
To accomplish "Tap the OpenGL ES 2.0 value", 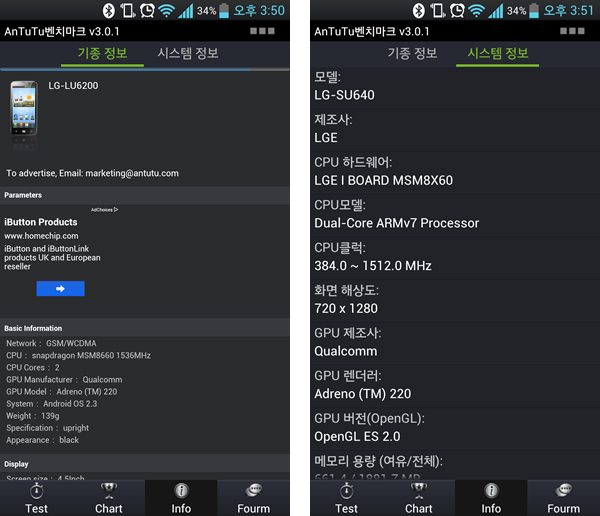I will click(x=357, y=436).
